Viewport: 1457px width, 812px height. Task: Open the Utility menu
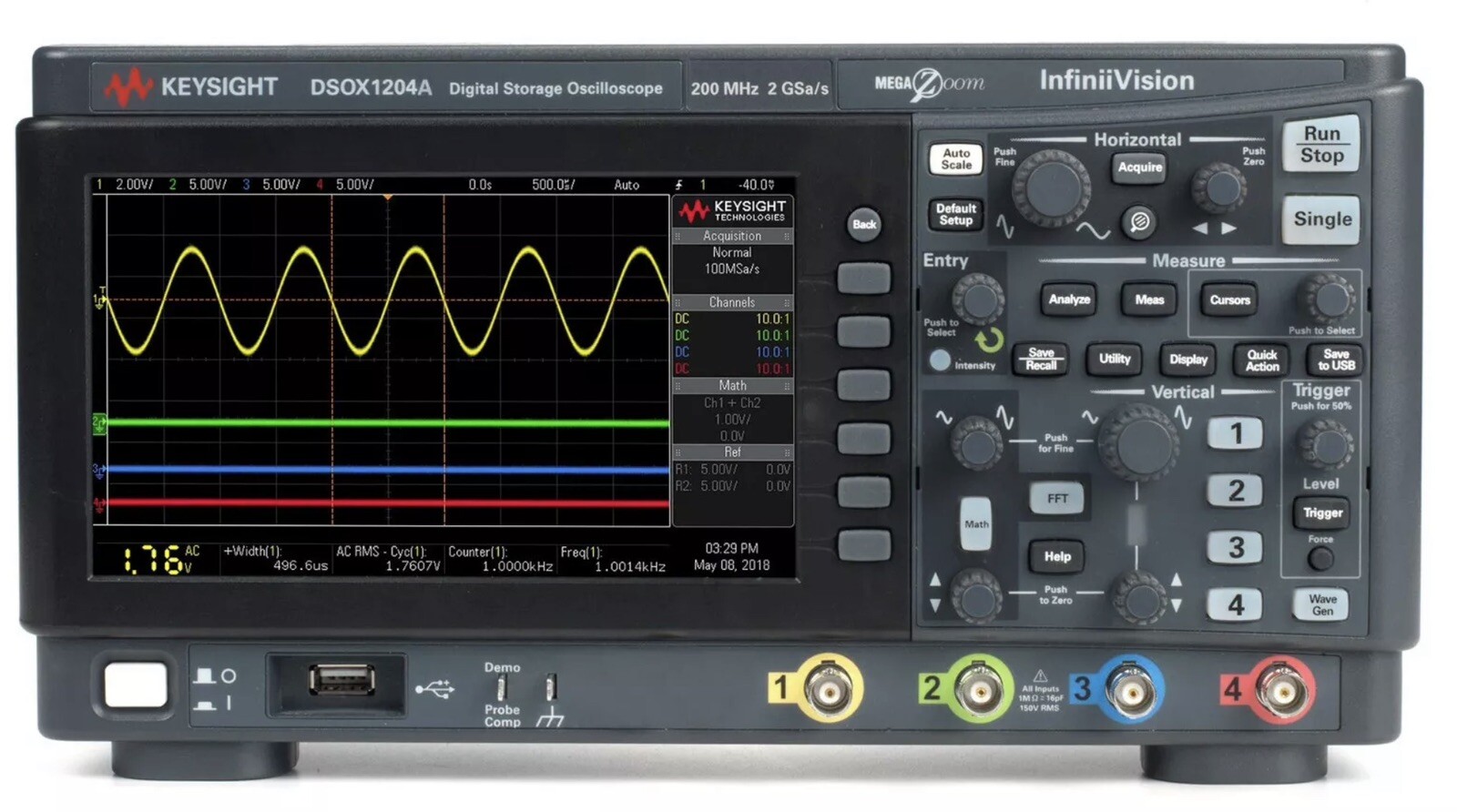(1115, 360)
